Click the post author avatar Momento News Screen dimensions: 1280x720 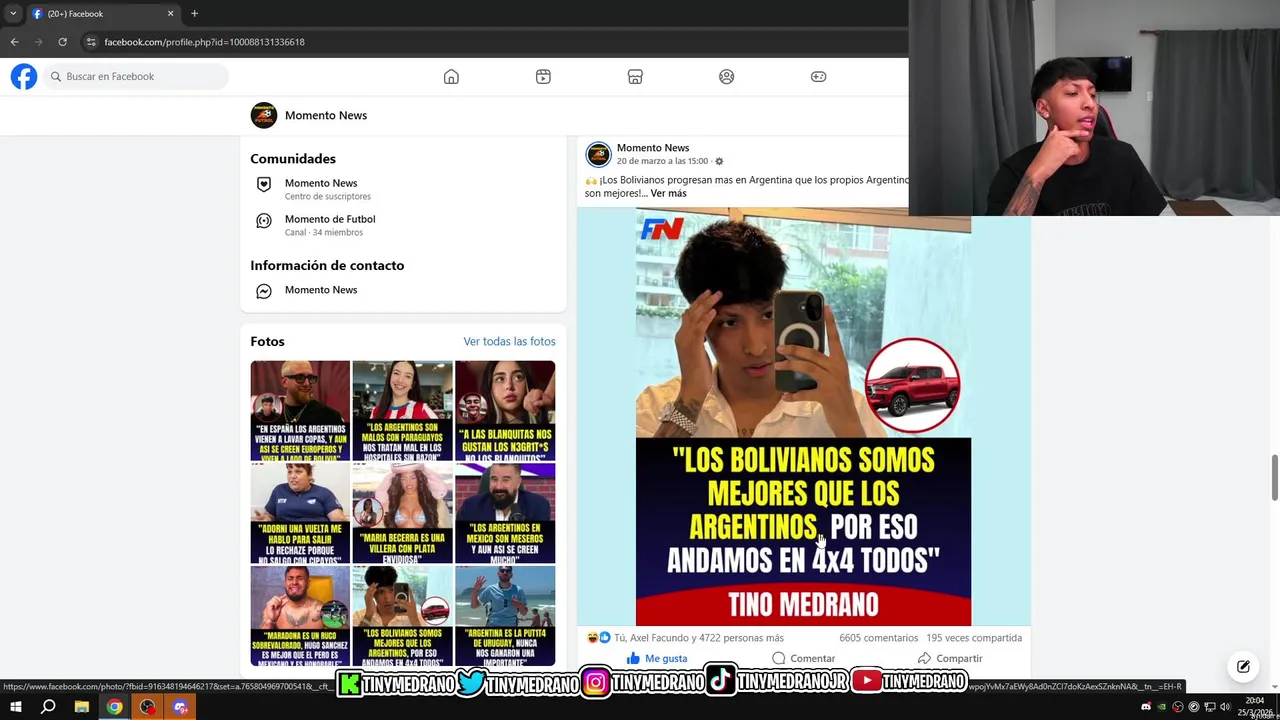click(598, 154)
